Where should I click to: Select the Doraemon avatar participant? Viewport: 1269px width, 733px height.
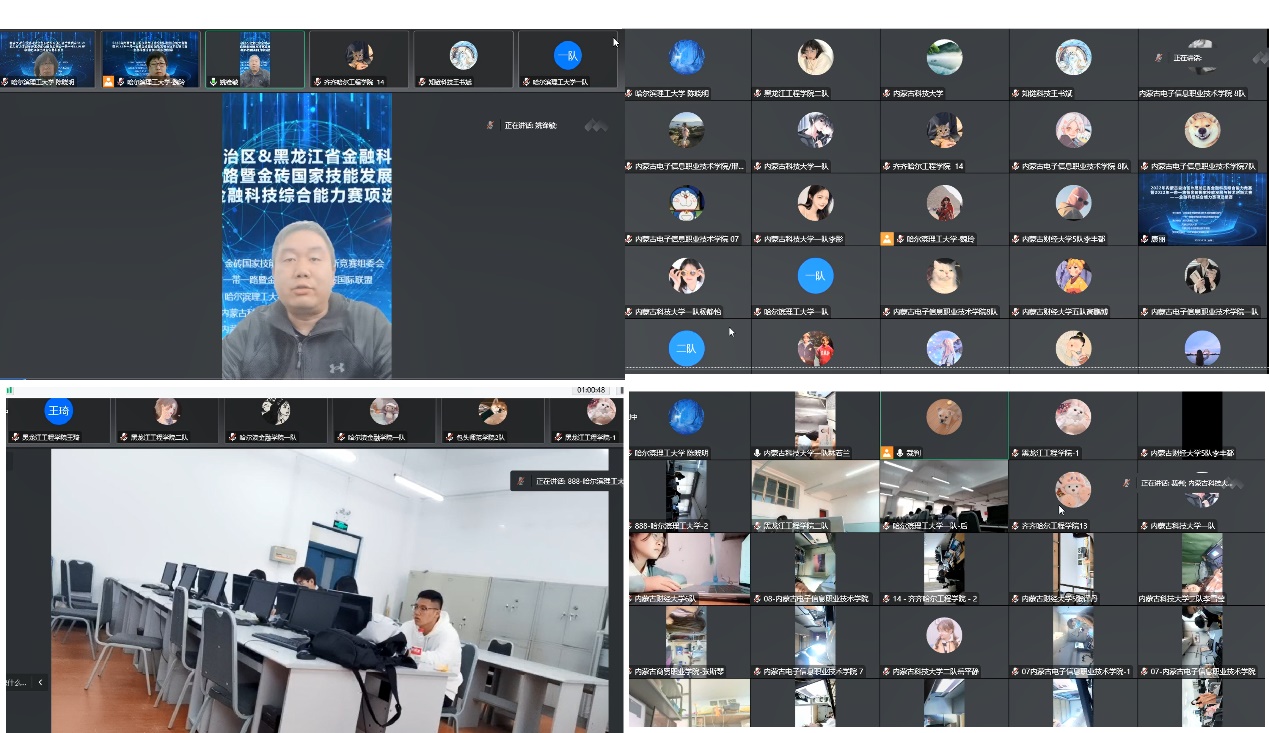click(686, 203)
